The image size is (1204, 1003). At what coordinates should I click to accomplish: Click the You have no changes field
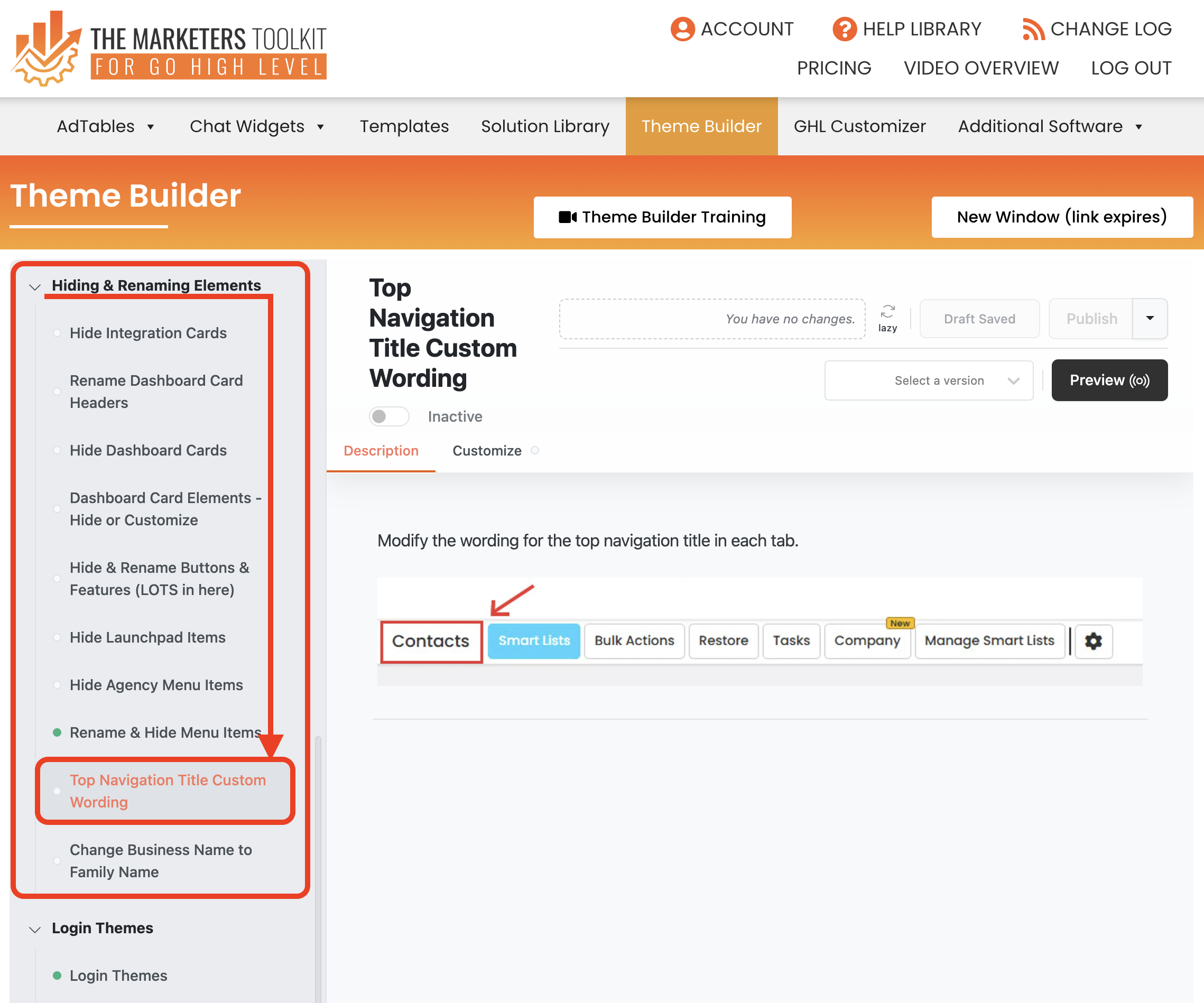(712, 319)
